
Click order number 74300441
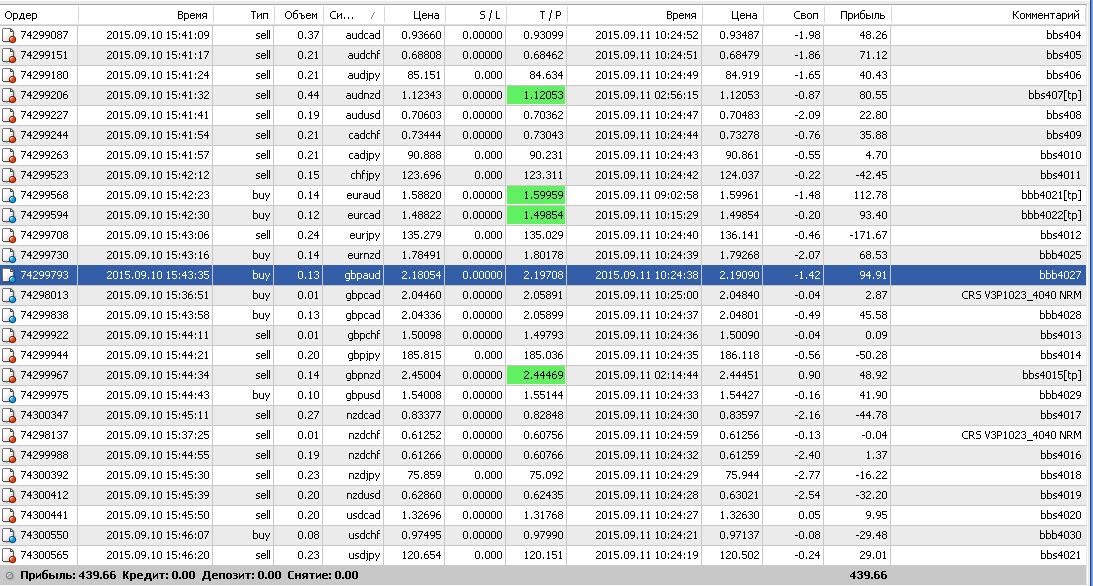pos(45,516)
